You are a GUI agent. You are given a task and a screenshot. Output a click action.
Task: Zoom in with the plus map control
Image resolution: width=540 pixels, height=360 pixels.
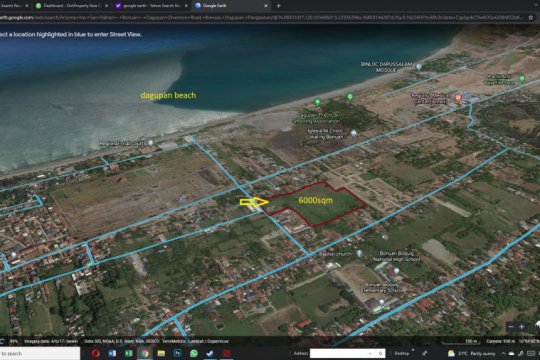tap(521, 327)
